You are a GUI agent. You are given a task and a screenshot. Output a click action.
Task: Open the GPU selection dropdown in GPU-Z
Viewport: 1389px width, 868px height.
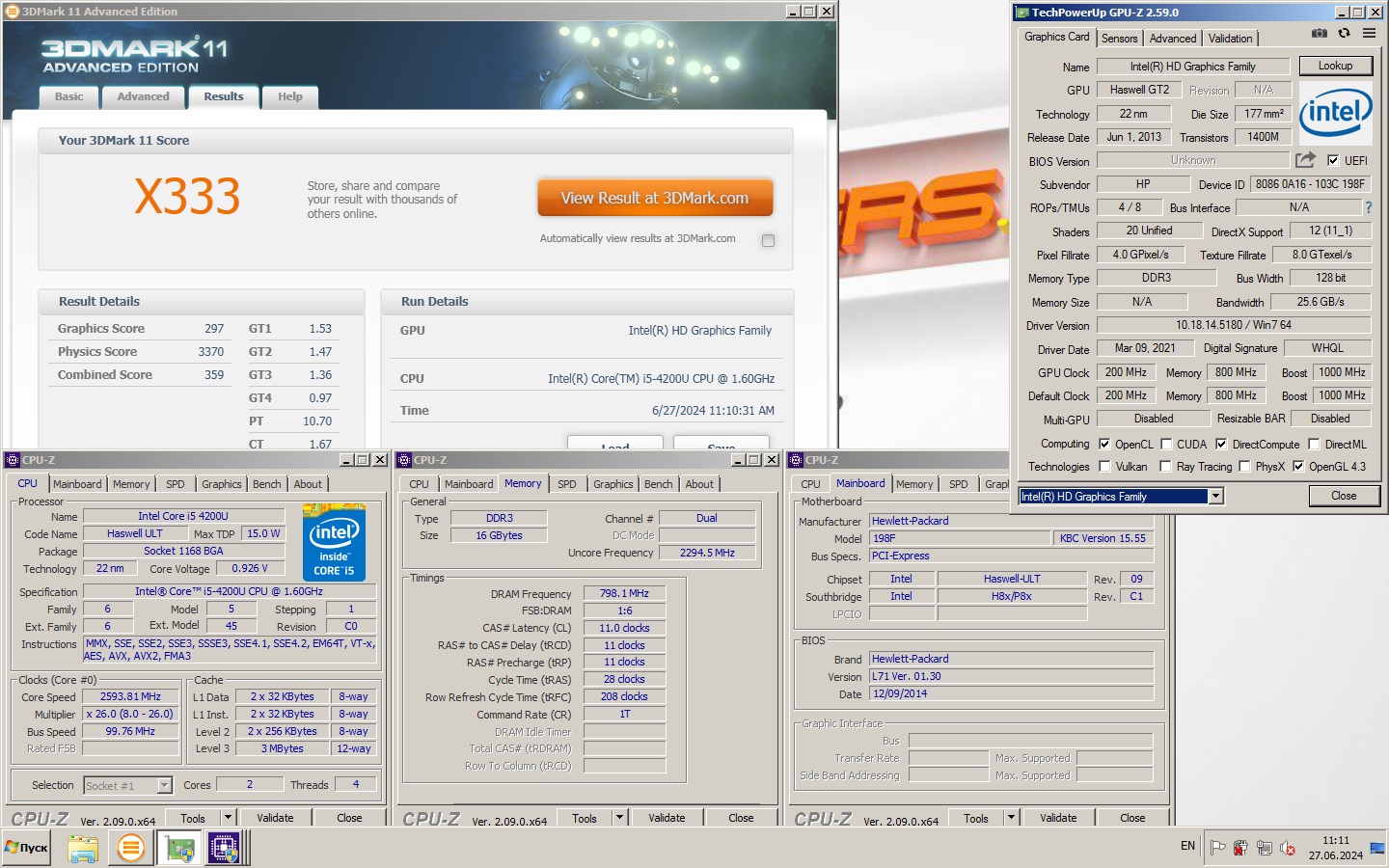tap(1215, 496)
